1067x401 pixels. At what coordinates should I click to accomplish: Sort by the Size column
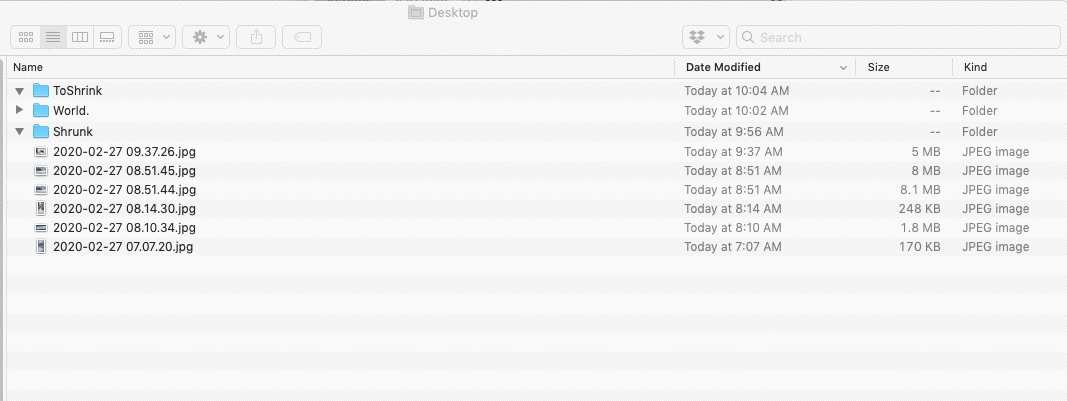pos(904,67)
